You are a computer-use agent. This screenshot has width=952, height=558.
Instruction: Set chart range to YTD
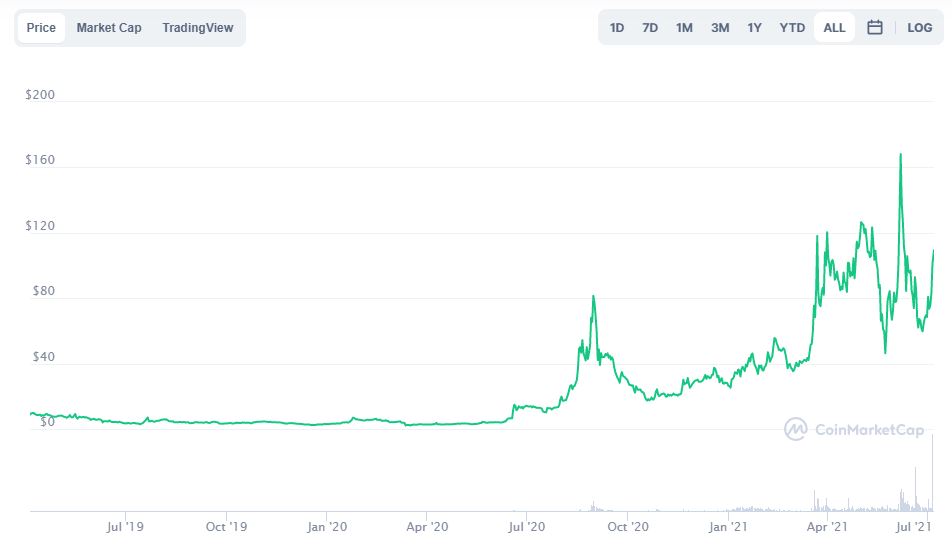[792, 28]
